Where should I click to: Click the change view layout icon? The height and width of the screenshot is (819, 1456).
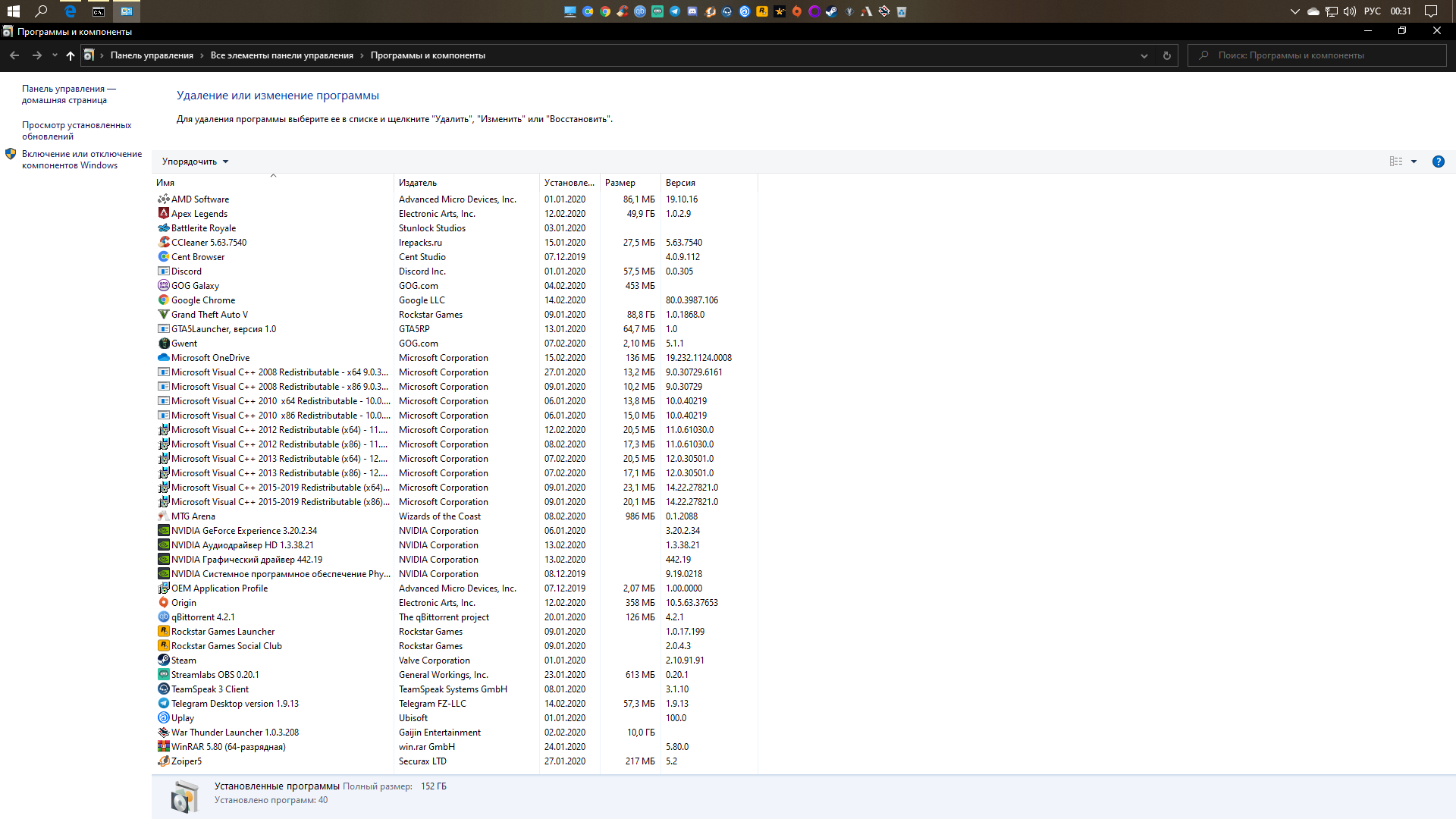1396,162
